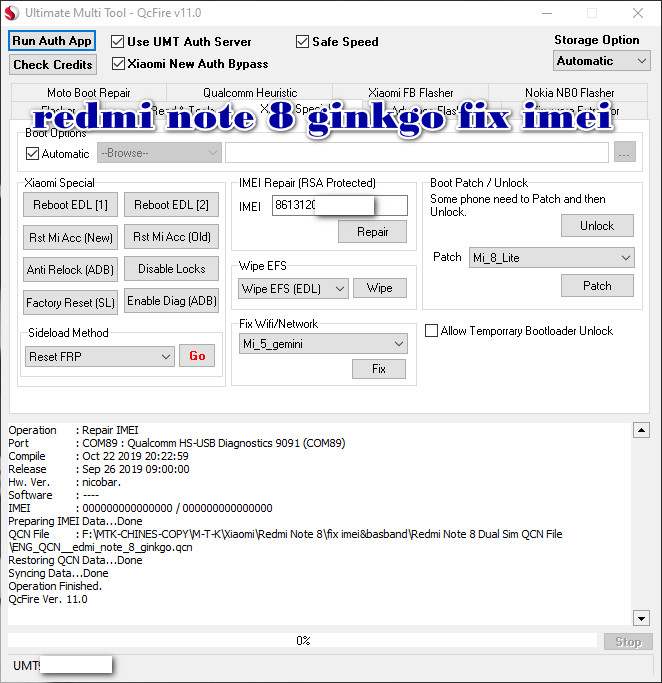Switch to Nokia NB0 Flasher tab
This screenshot has width=662, height=683.
569,93
